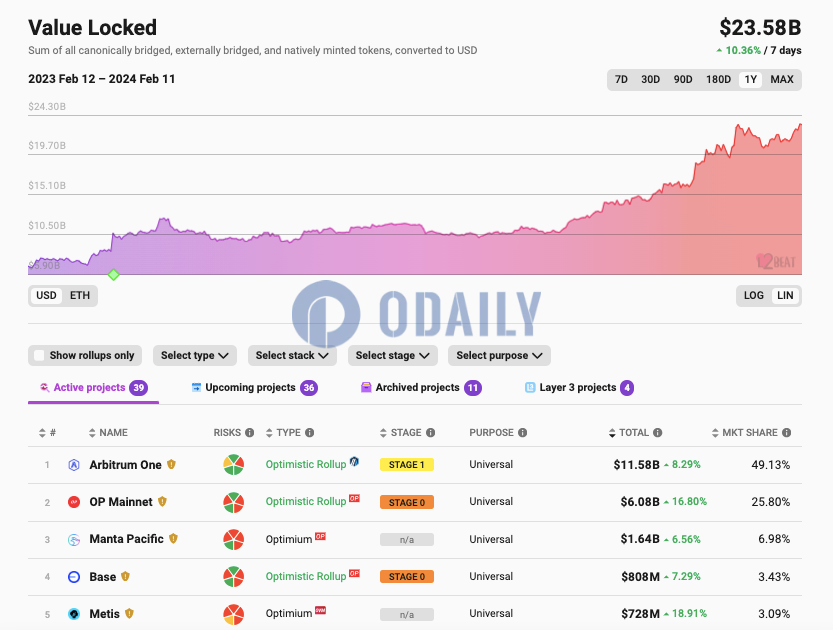The height and width of the screenshot is (630, 833).
Task: Click Manta Pacific's warning shield icon
Action: click(x=173, y=539)
